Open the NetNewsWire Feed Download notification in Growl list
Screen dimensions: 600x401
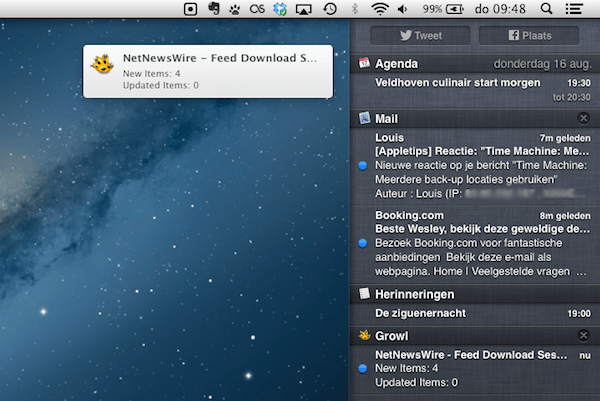(475, 368)
